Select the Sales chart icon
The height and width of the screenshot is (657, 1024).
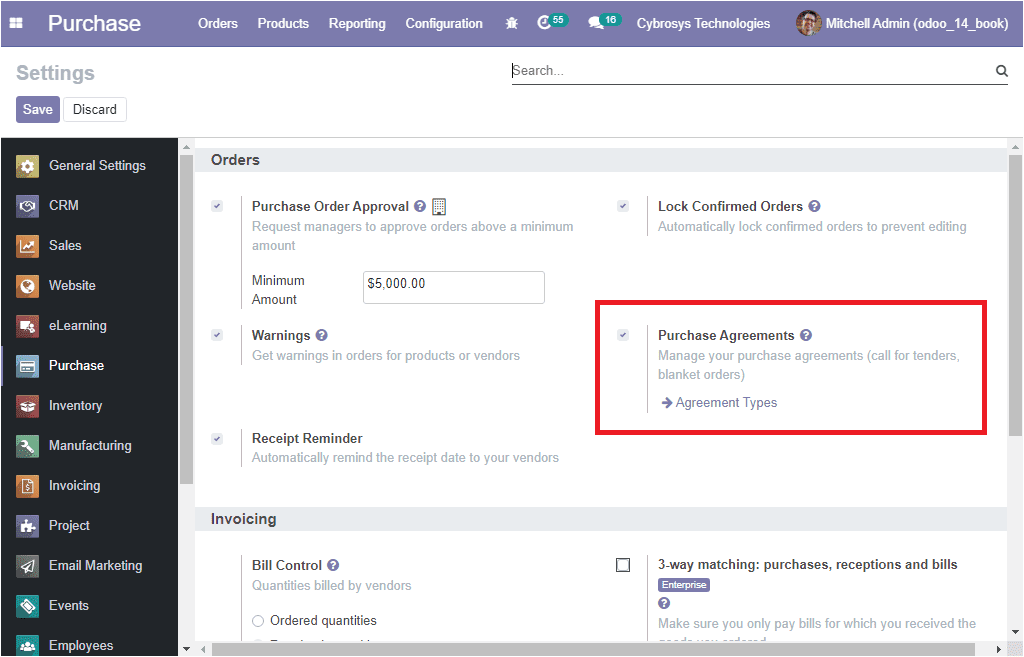click(27, 246)
